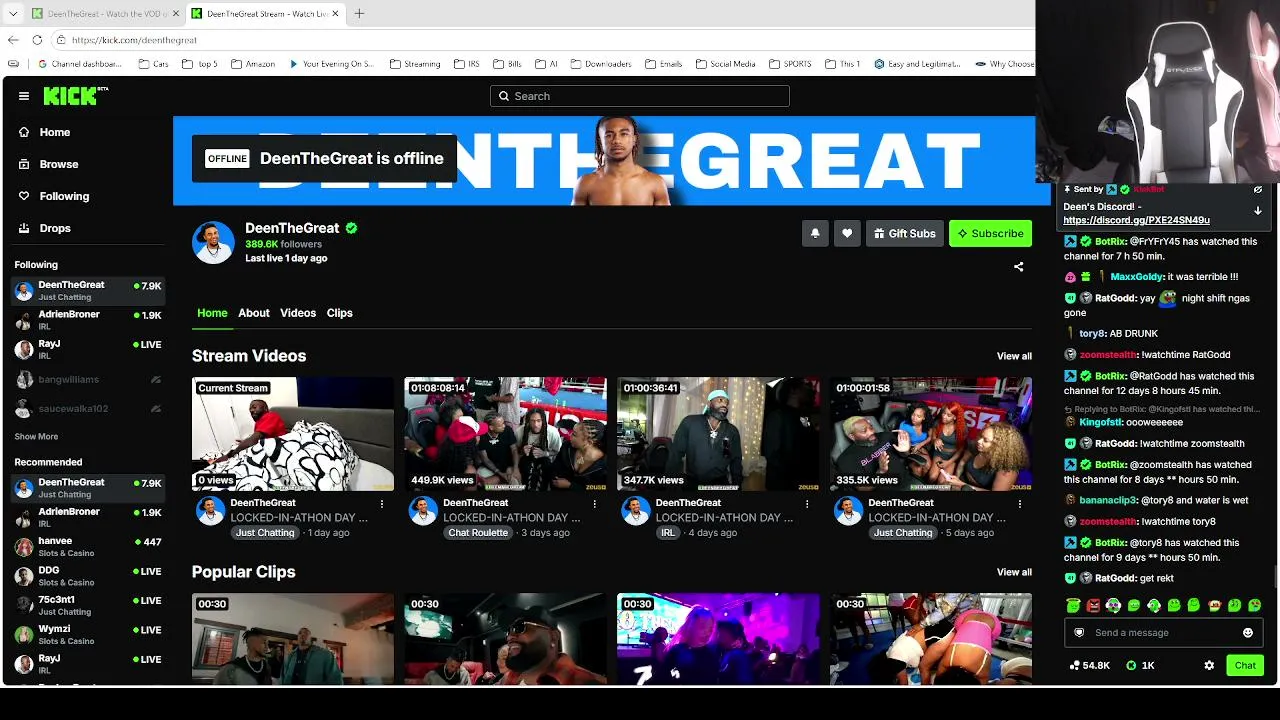
Task: Send the message with the green Chat button
Action: [1245, 665]
